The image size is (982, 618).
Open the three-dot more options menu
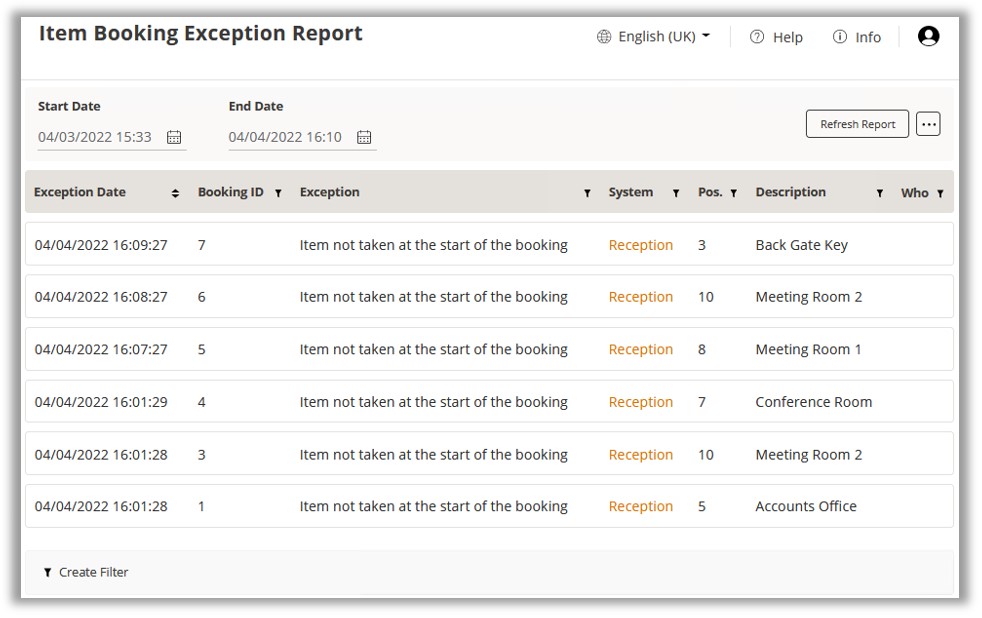[928, 124]
